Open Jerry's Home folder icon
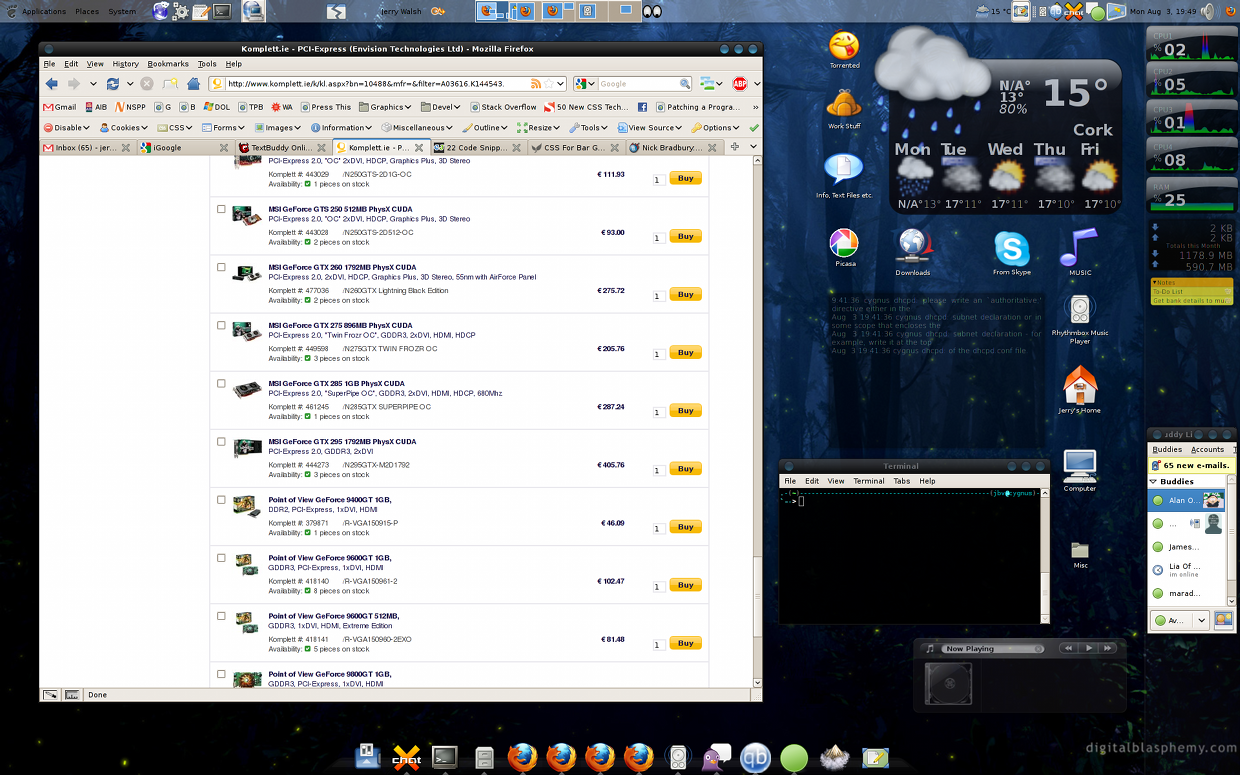The height and width of the screenshot is (775, 1240). pyautogui.click(x=1079, y=384)
